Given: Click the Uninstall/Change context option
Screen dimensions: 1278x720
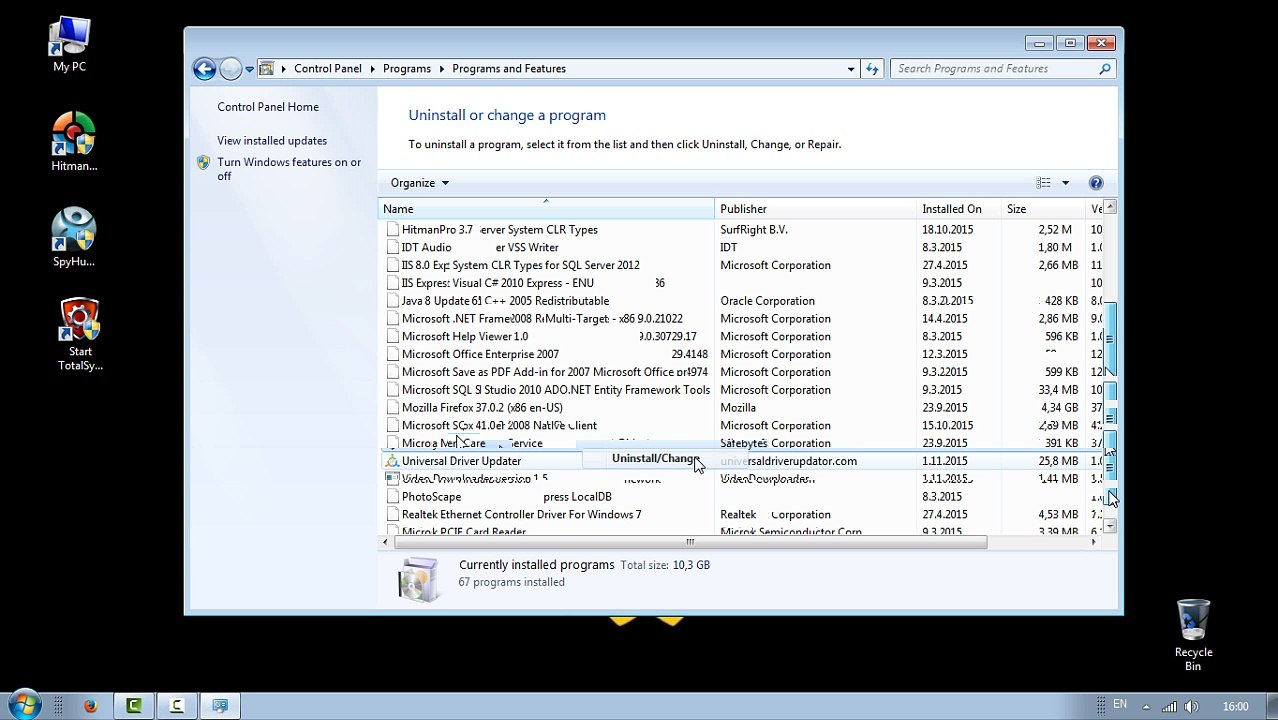Looking at the screenshot, I should click(x=656, y=458).
